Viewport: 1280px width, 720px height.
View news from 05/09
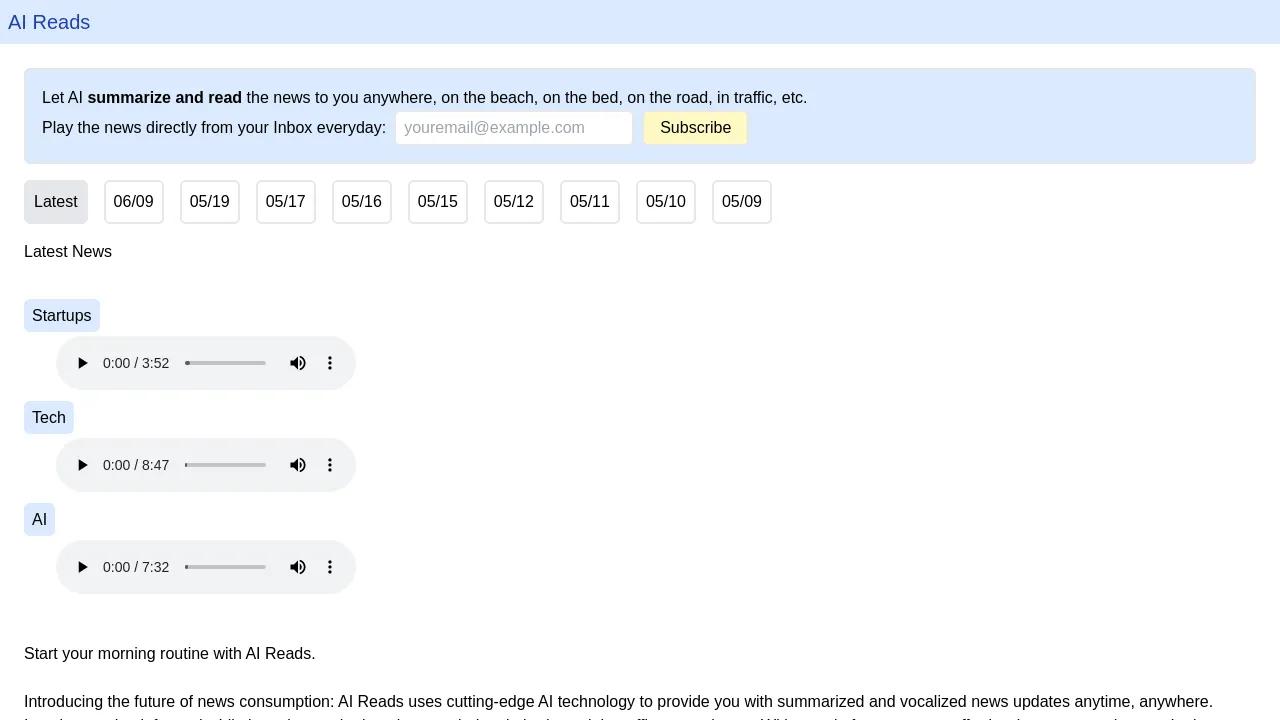pyautogui.click(x=742, y=202)
